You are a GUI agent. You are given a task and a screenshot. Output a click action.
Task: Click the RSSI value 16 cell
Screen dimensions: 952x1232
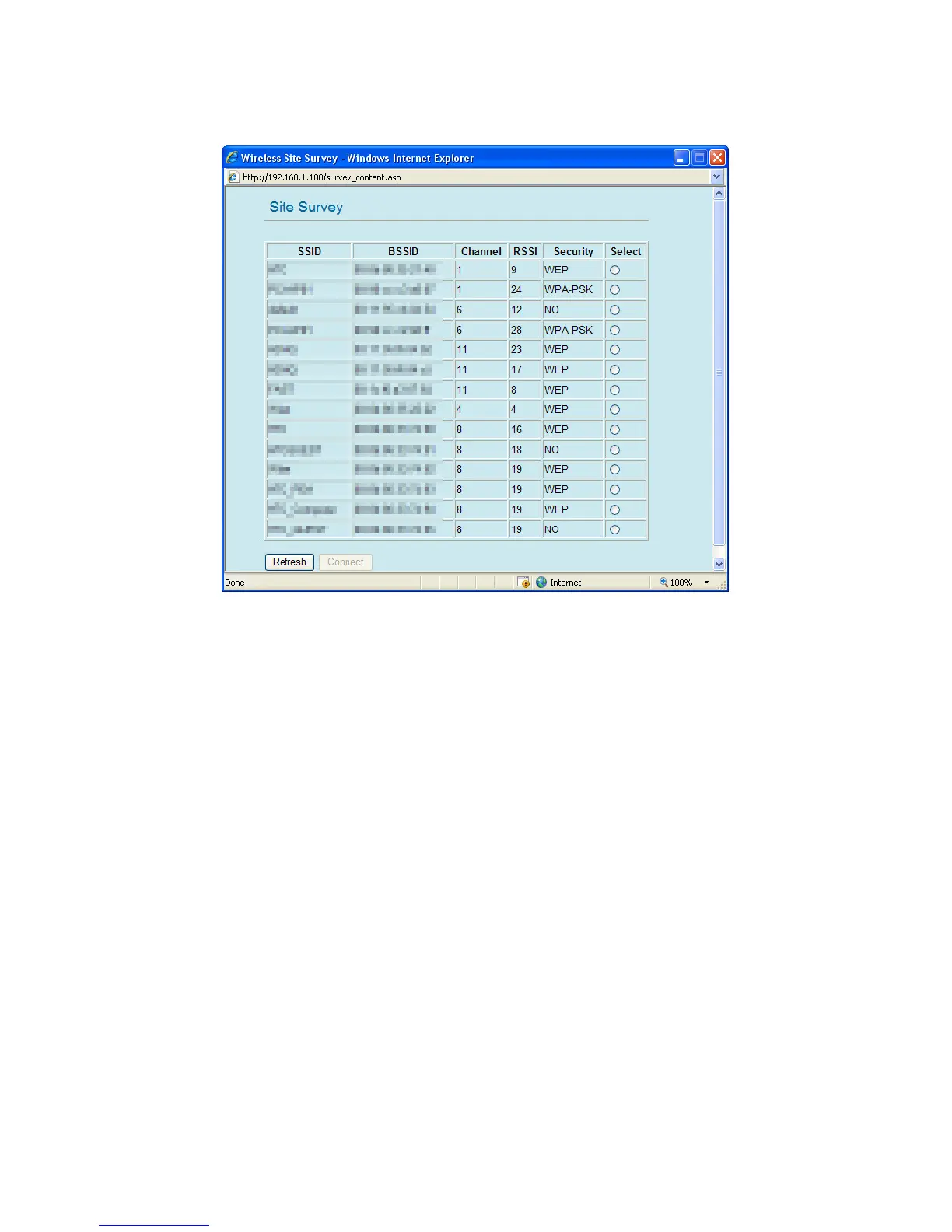tap(525, 429)
